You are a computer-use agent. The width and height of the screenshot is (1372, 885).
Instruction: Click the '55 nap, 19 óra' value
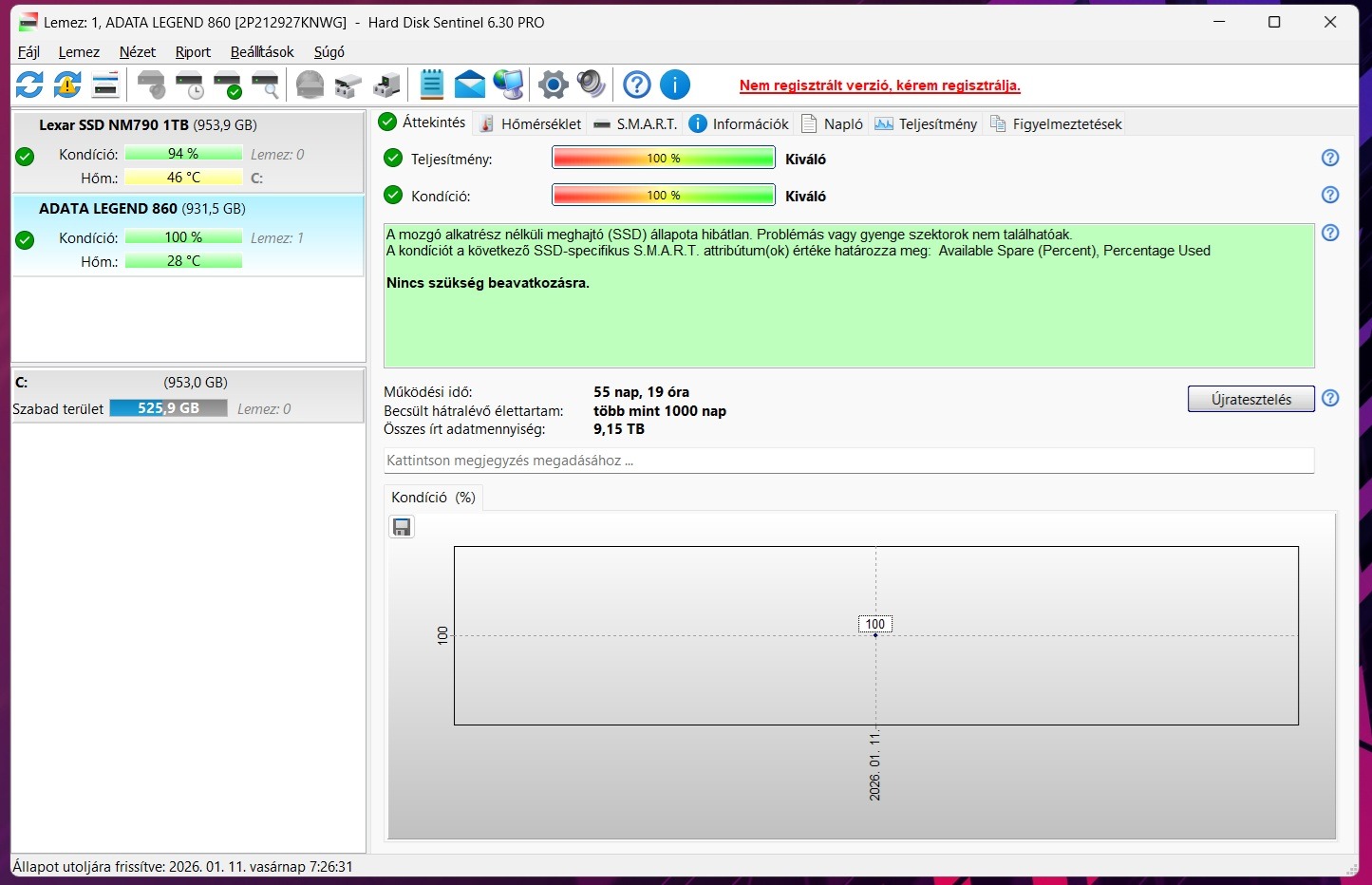pos(641,391)
